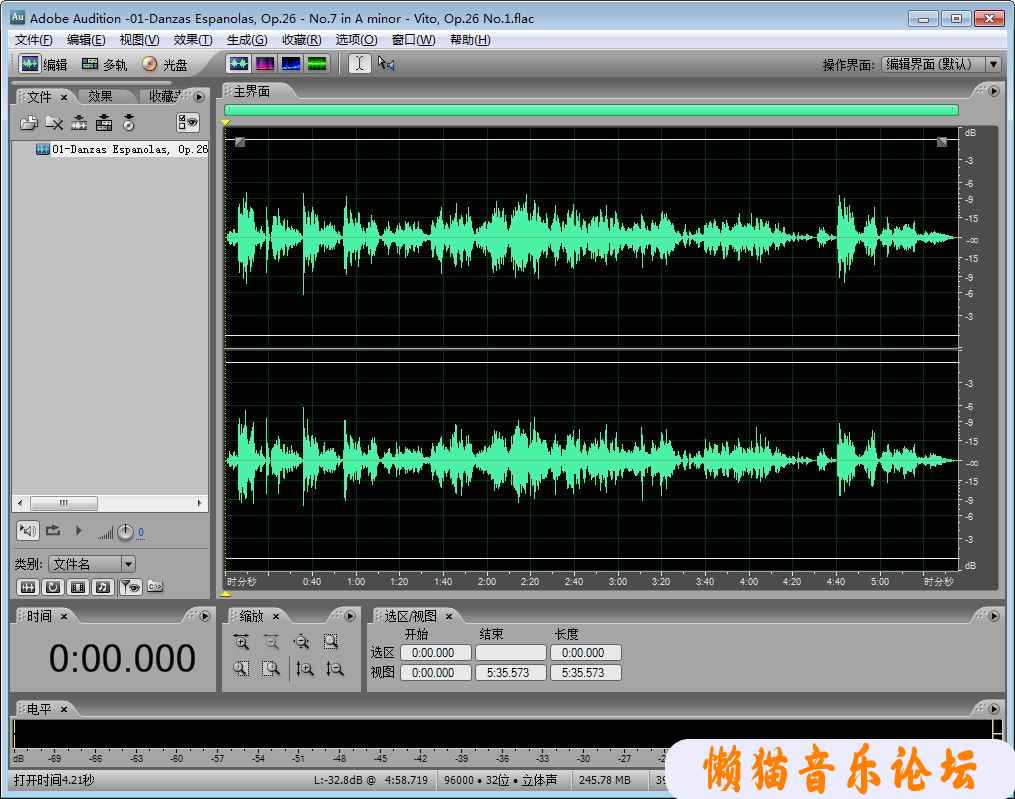This screenshot has width=1015, height=799.
Task: Click the full path C:\ folder icon
Action: pyautogui.click(x=155, y=587)
